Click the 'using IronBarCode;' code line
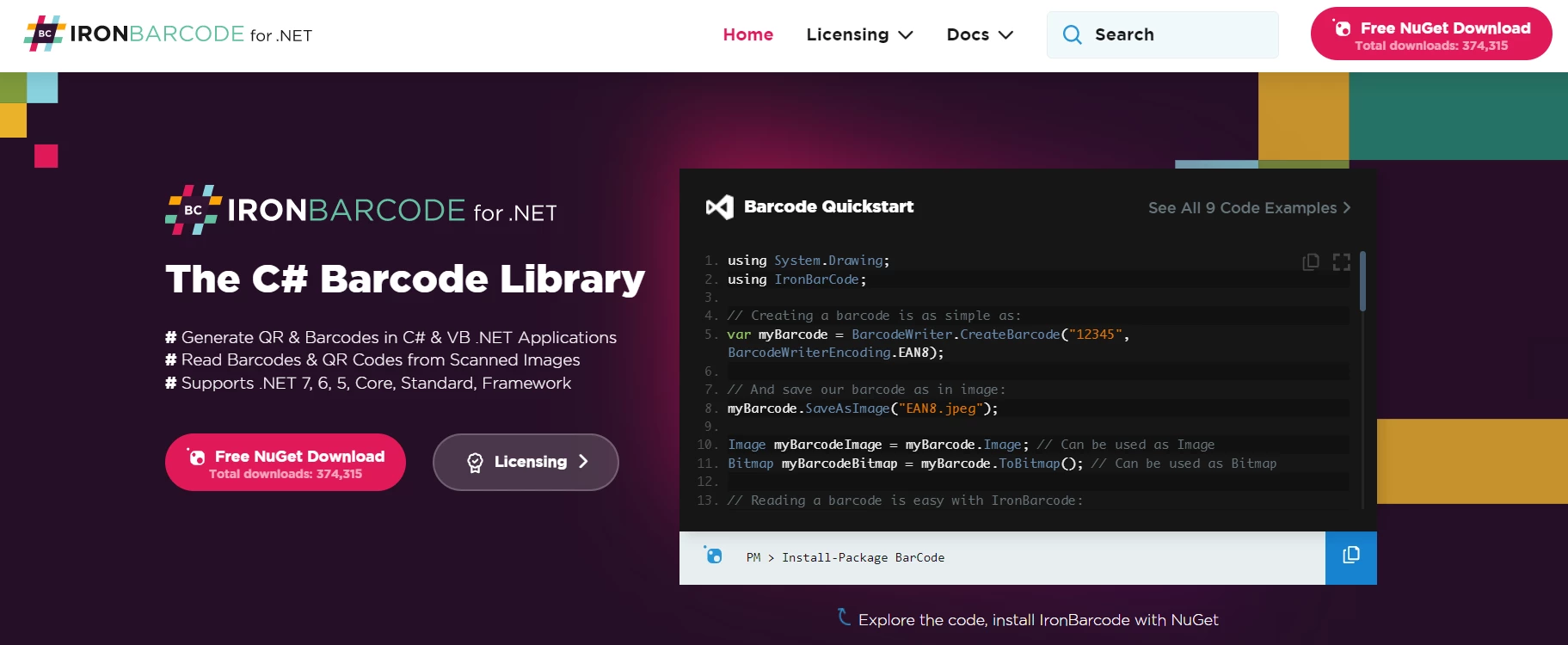 (x=797, y=279)
